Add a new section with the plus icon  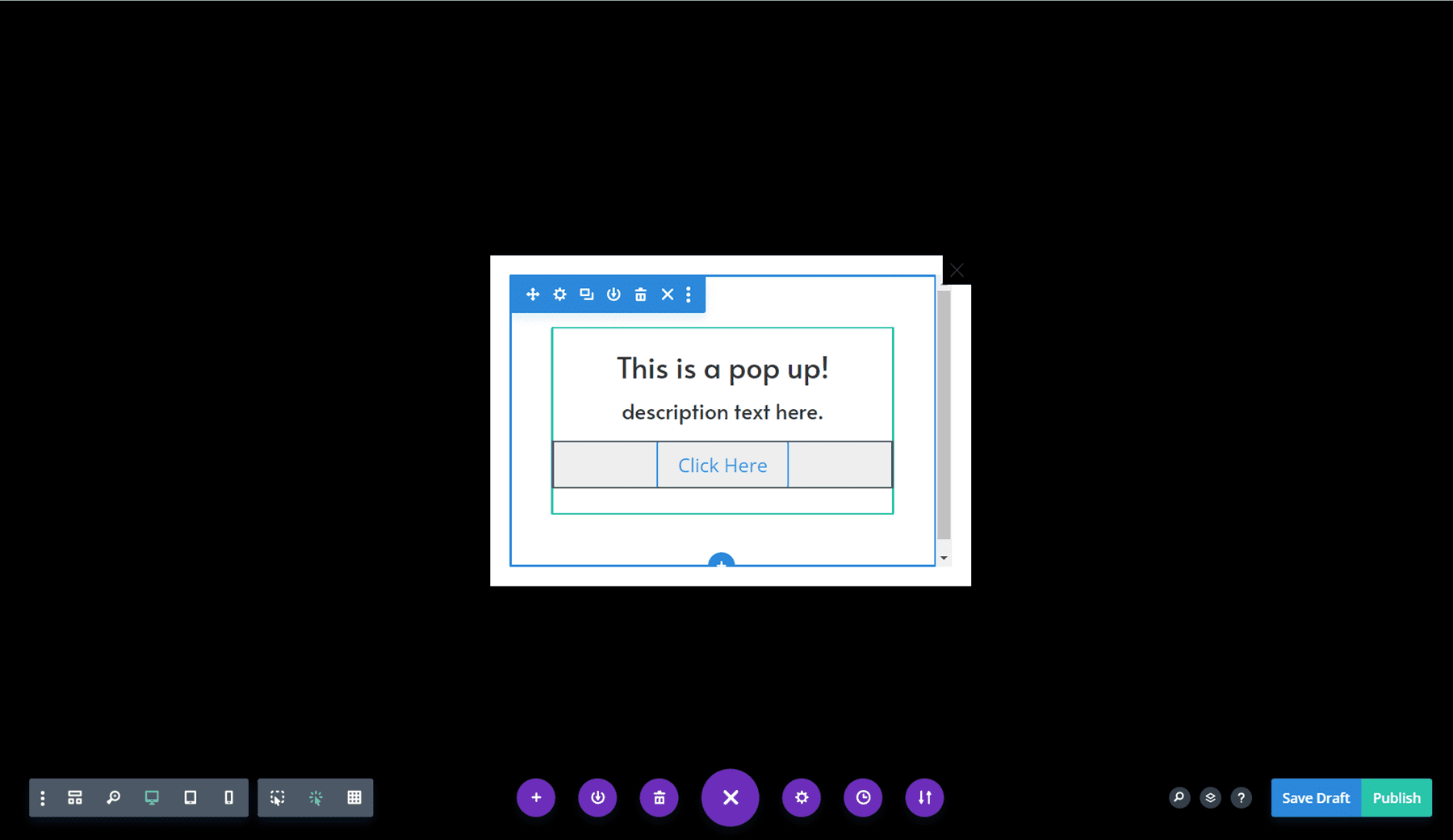click(536, 797)
